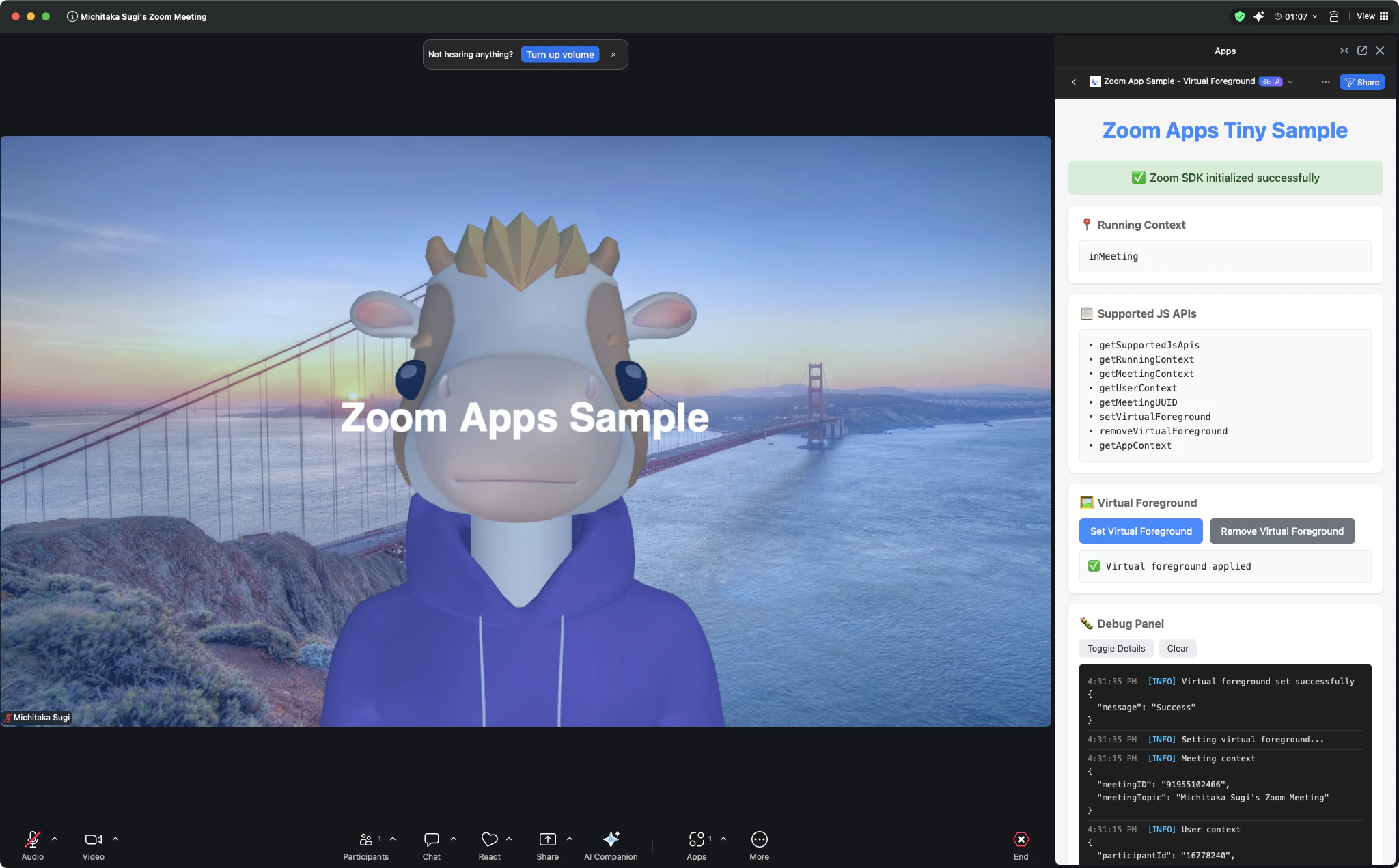
Task: Click setVirtualForeground in the API list
Action: tap(1154, 417)
